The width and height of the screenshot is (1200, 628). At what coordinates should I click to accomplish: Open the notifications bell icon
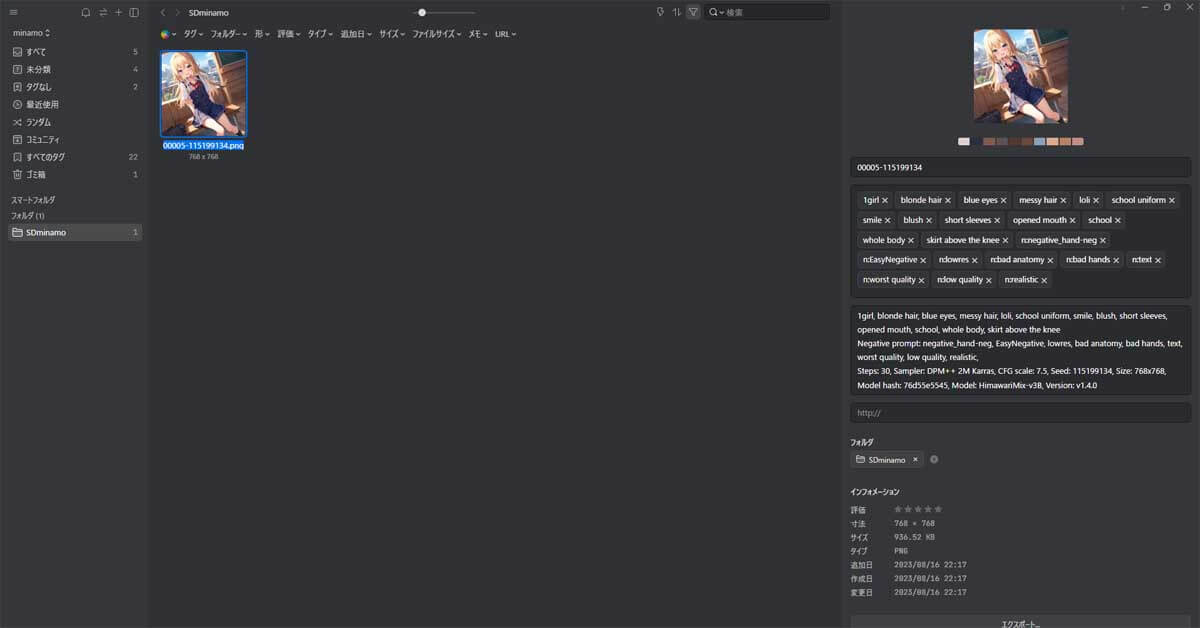85,12
